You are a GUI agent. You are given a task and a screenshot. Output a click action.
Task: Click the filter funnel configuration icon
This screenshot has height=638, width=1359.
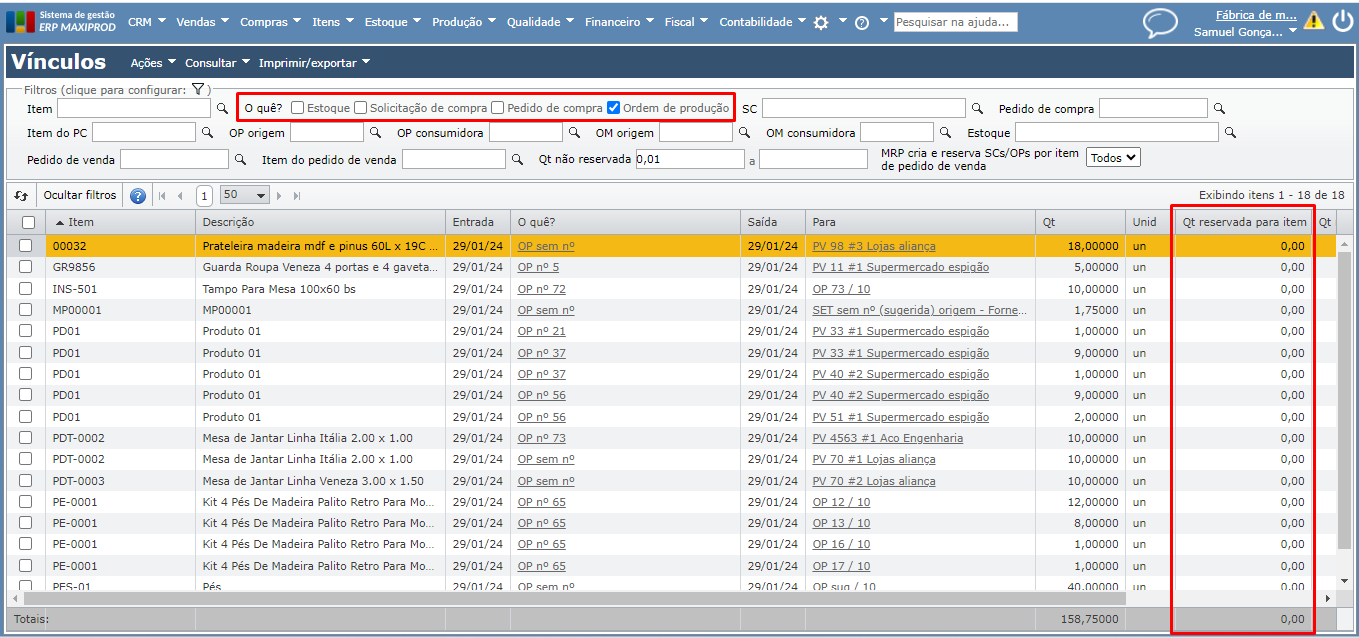tap(198, 89)
